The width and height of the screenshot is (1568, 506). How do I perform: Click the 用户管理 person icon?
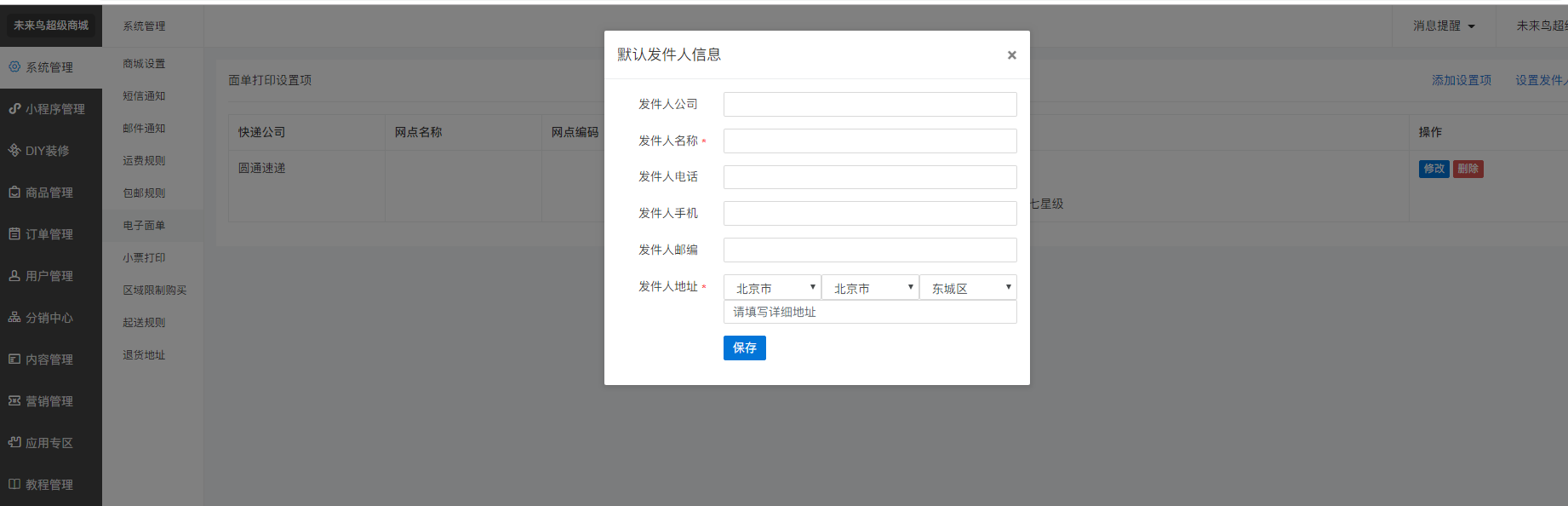click(14, 276)
